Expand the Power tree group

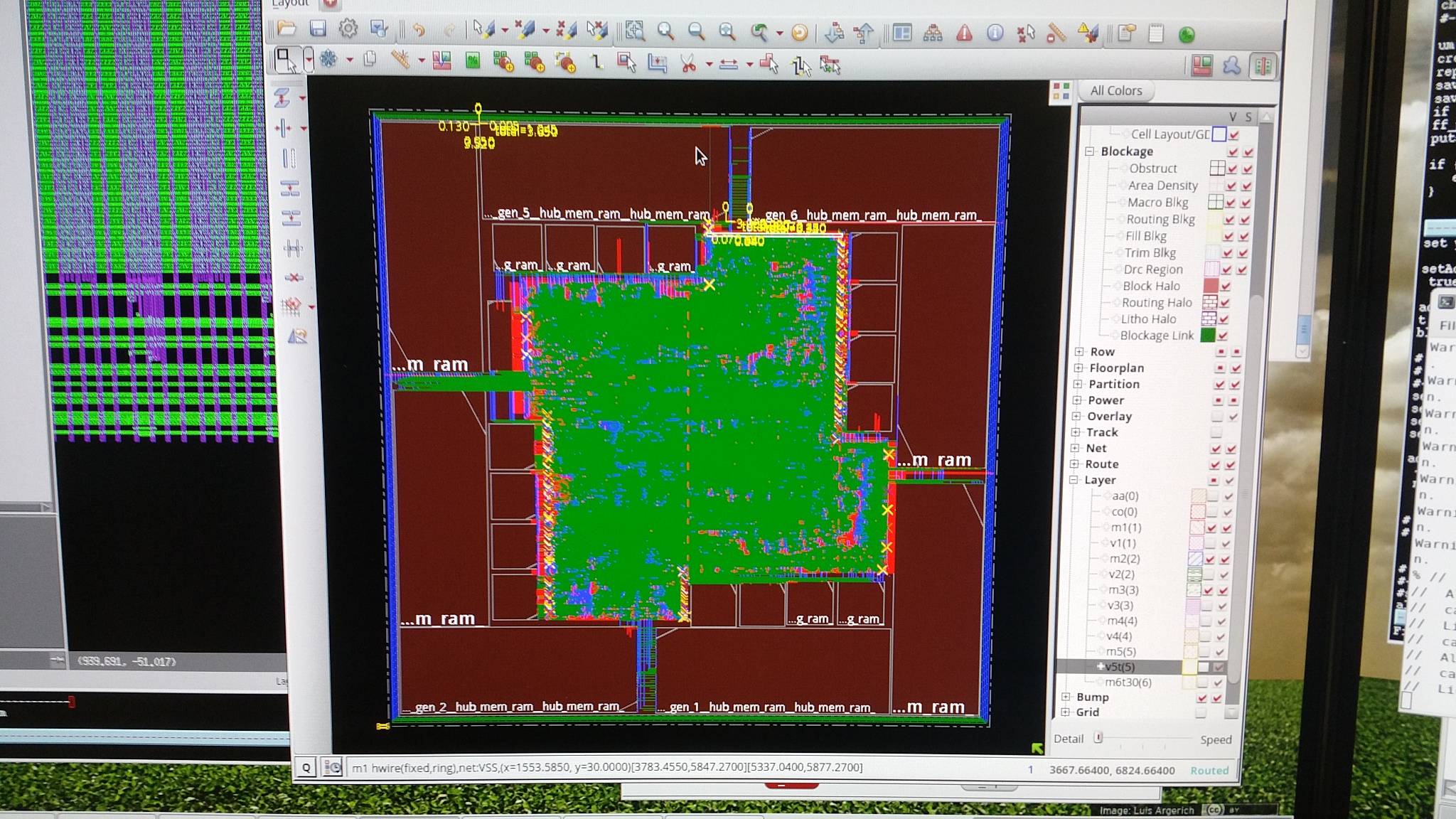point(1077,400)
